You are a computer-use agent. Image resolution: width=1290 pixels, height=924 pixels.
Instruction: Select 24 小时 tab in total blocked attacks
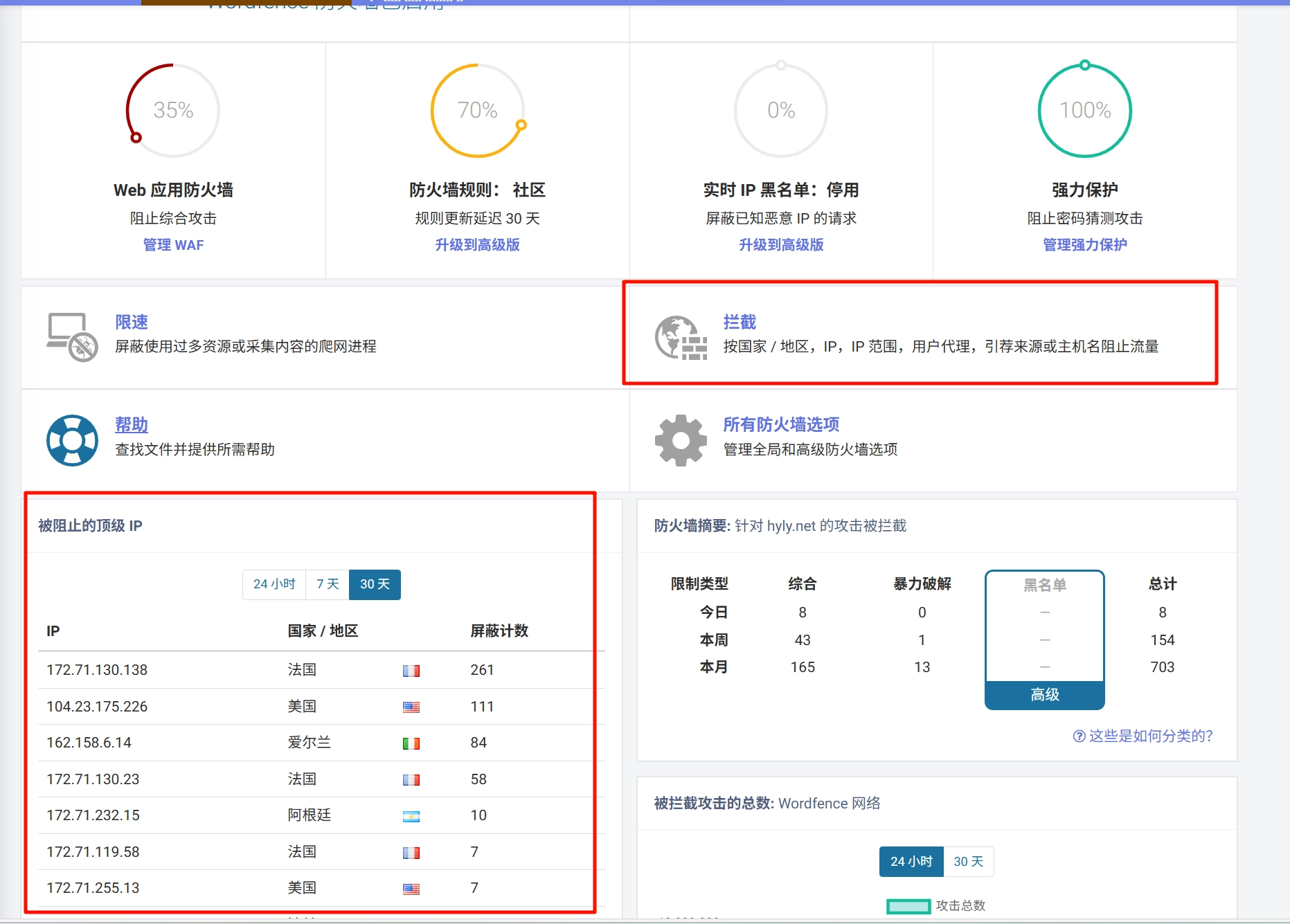911,862
